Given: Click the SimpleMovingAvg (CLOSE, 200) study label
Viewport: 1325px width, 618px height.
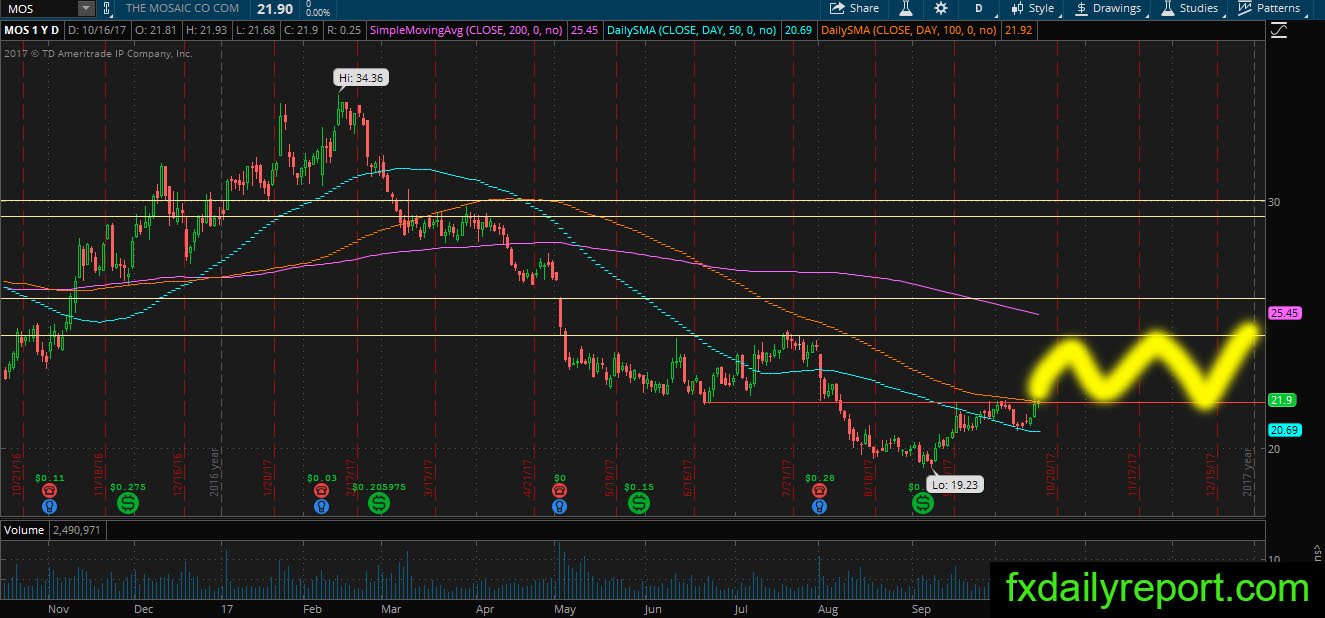Looking at the screenshot, I should click(468, 31).
